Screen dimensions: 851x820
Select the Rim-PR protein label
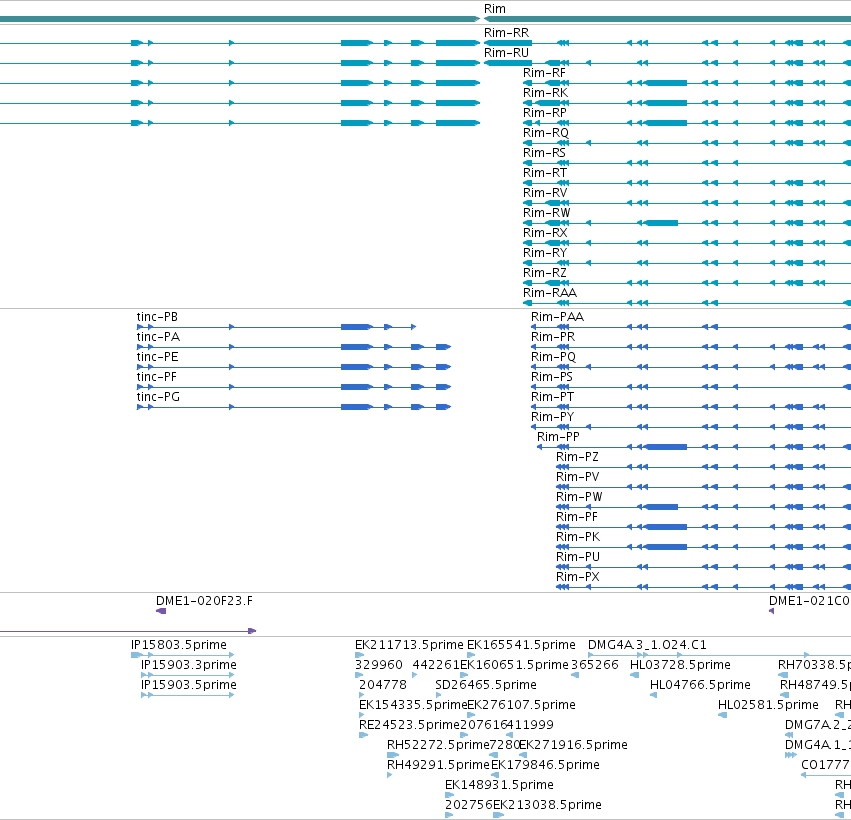point(553,337)
